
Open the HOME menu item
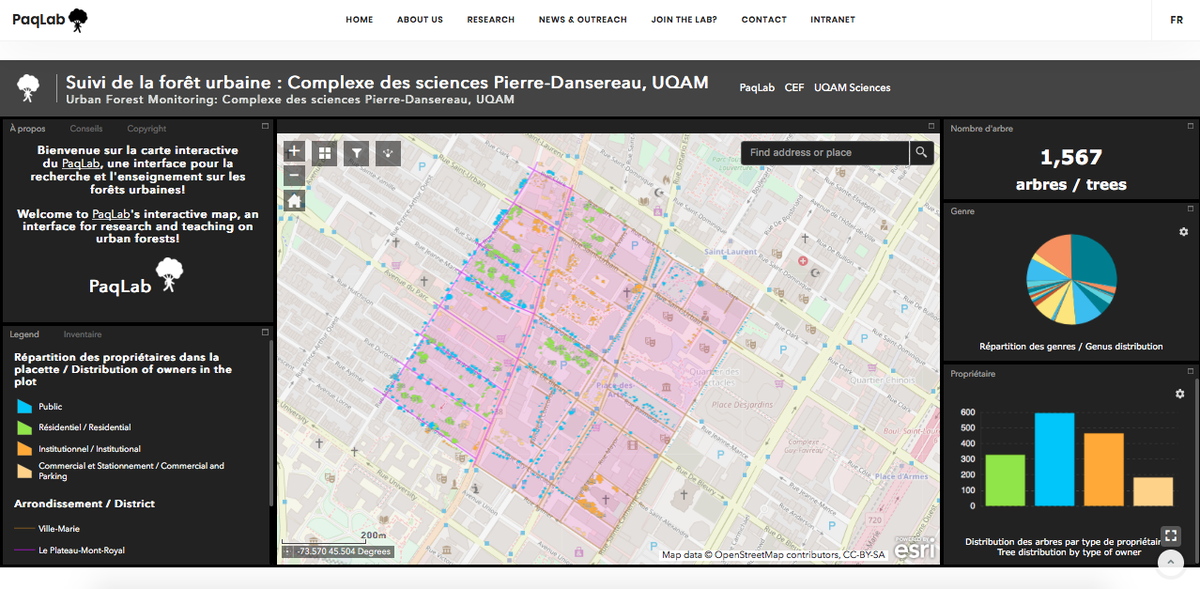[359, 20]
